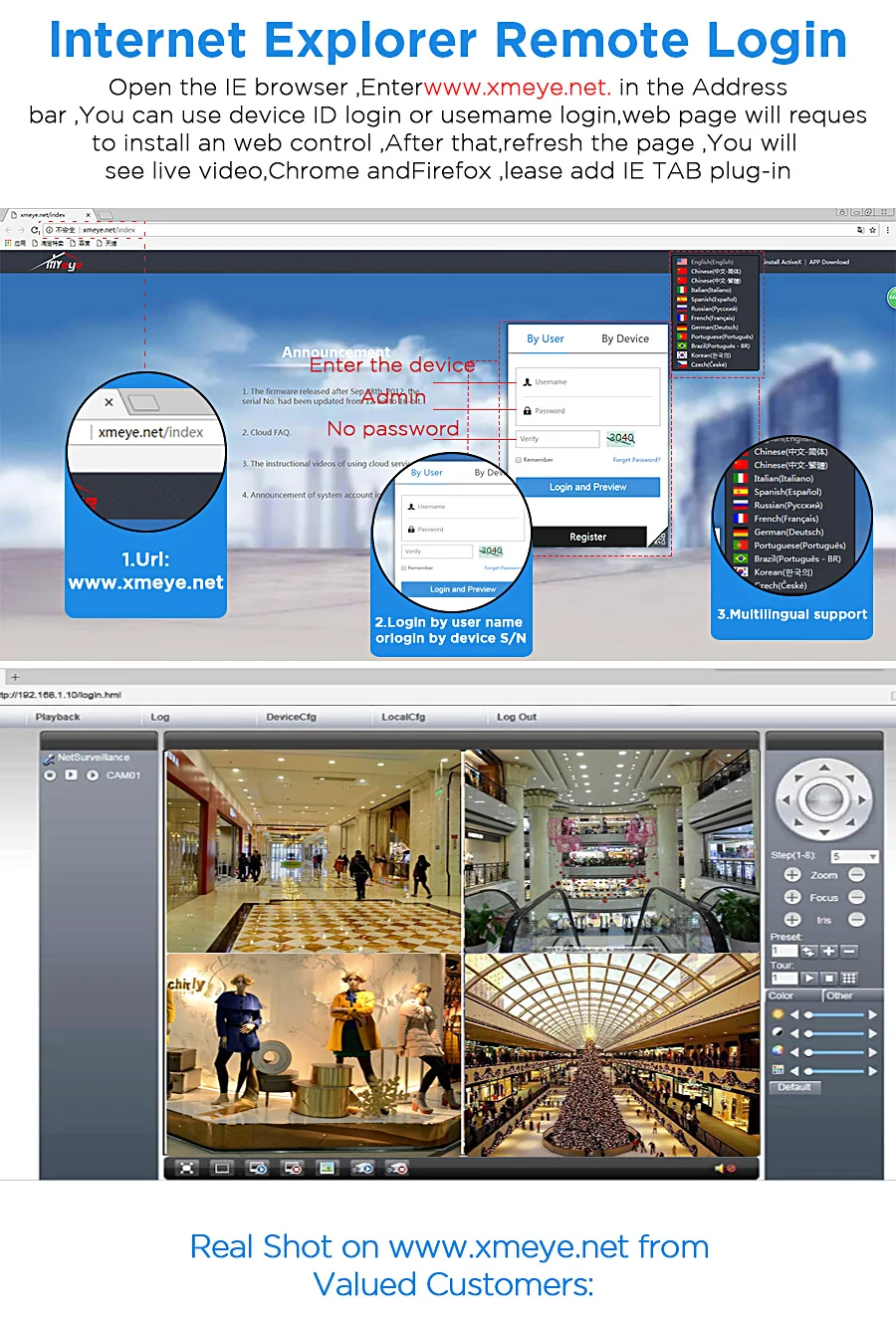Click the APP Download link

pos(829,262)
